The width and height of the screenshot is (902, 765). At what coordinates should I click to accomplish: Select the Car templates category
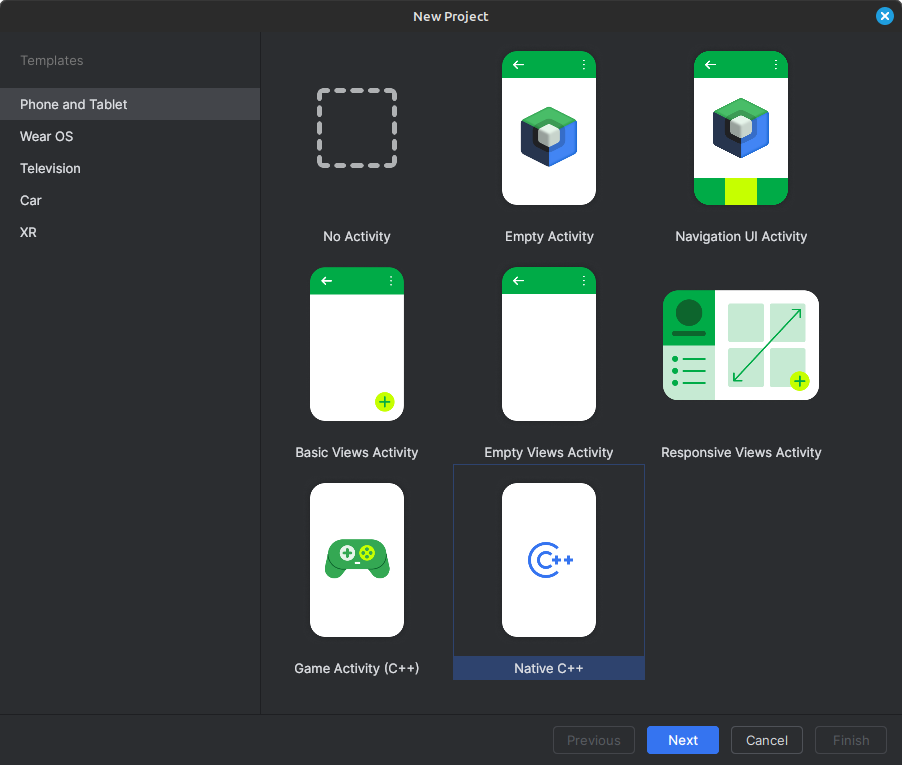30,200
